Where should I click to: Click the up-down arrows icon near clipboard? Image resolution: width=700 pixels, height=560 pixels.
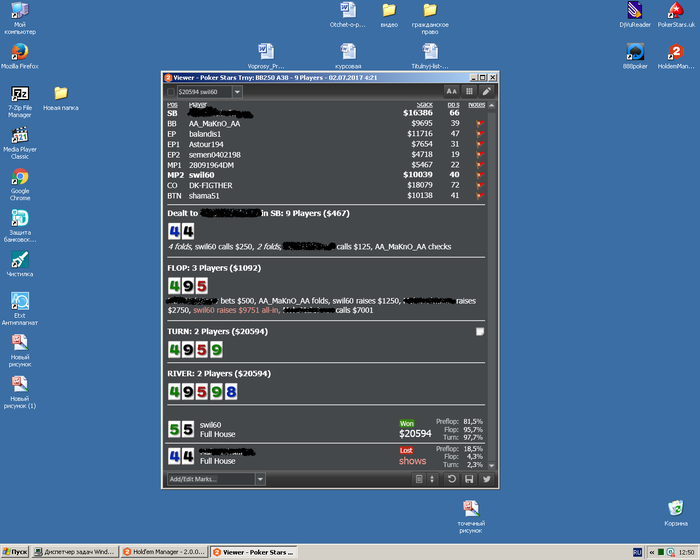pos(432,479)
